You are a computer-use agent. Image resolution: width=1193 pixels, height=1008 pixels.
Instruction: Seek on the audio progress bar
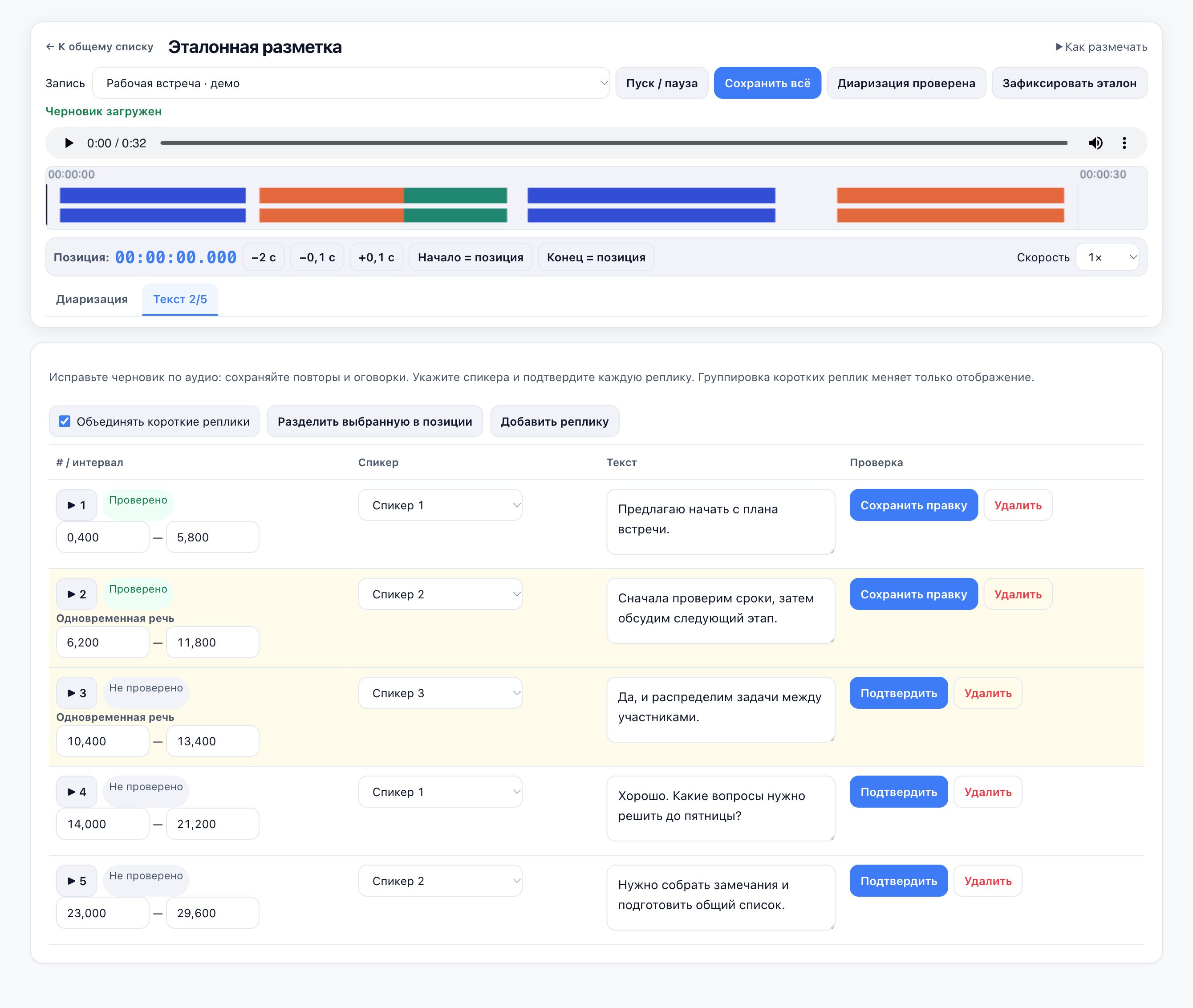pyautogui.click(x=614, y=143)
